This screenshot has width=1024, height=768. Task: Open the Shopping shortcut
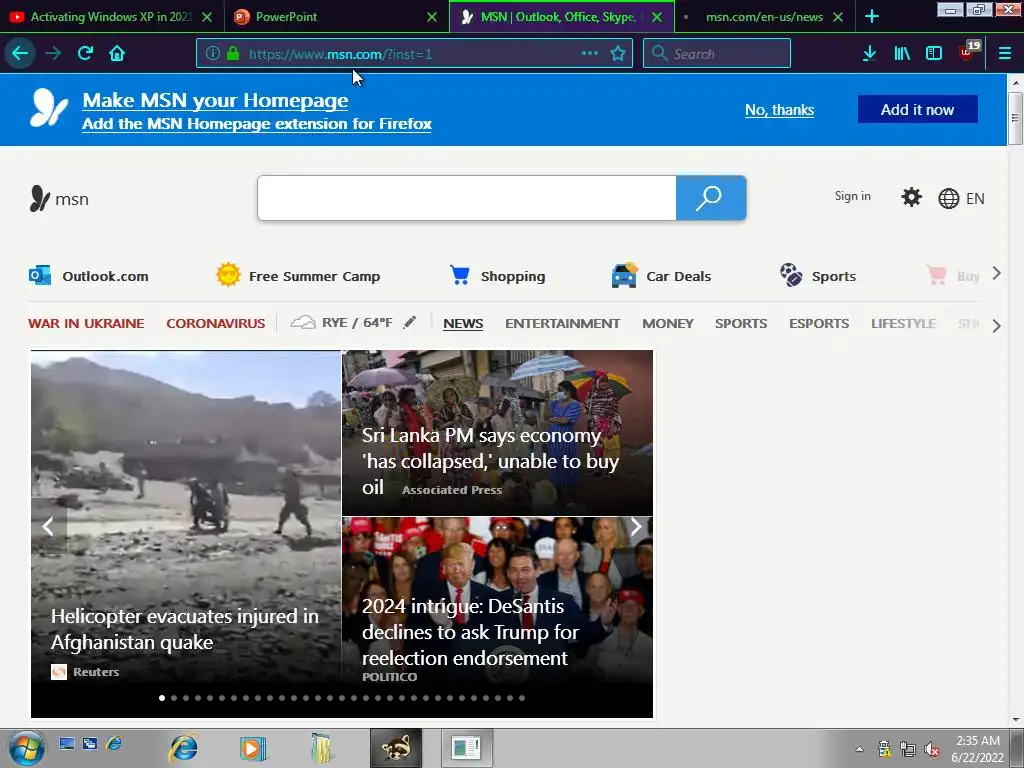497,276
